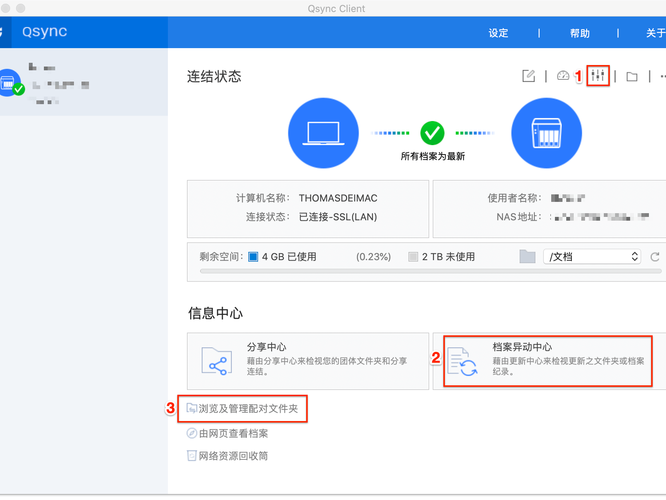Open the /文档 folder dropdown

(x=592, y=257)
